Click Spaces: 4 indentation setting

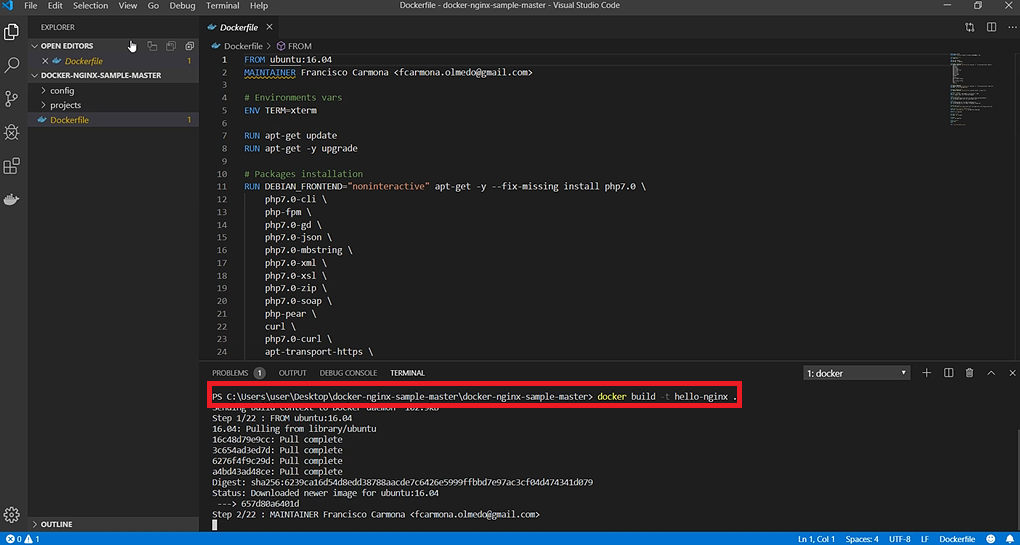[862, 539]
